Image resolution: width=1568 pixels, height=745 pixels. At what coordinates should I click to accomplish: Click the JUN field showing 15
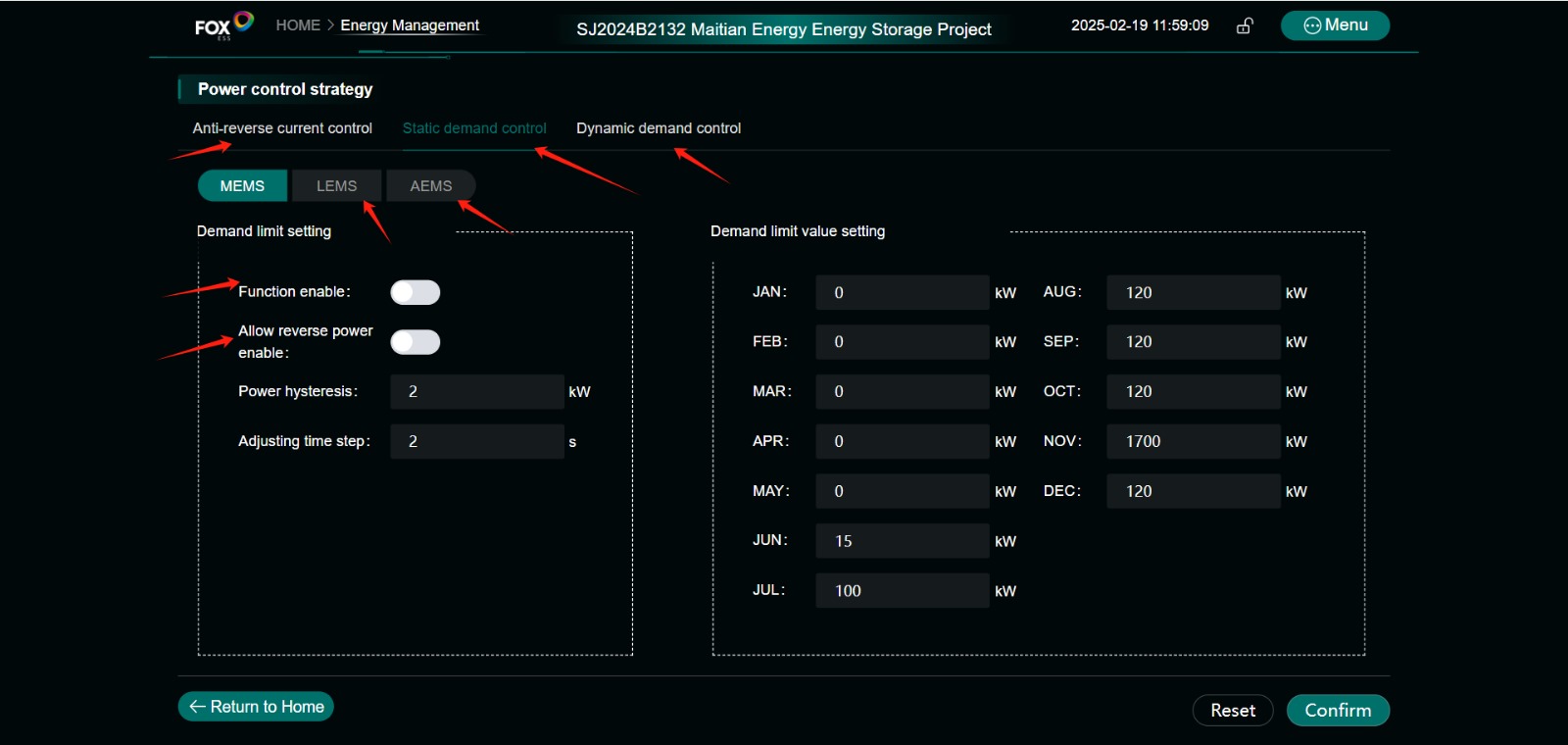(x=903, y=541)
